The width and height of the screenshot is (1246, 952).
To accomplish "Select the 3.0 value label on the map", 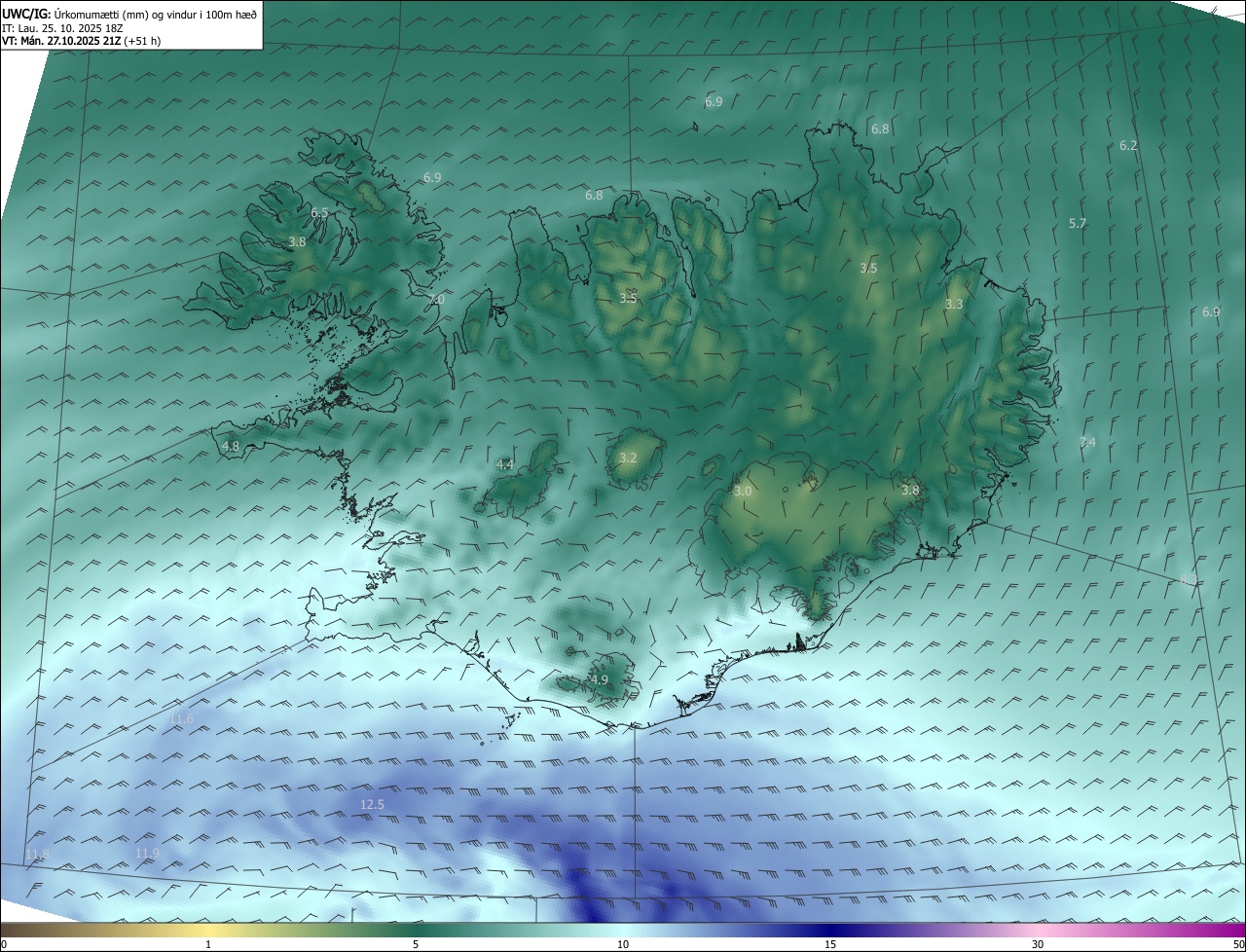I will pyautogui.click(x=743, y=492).
